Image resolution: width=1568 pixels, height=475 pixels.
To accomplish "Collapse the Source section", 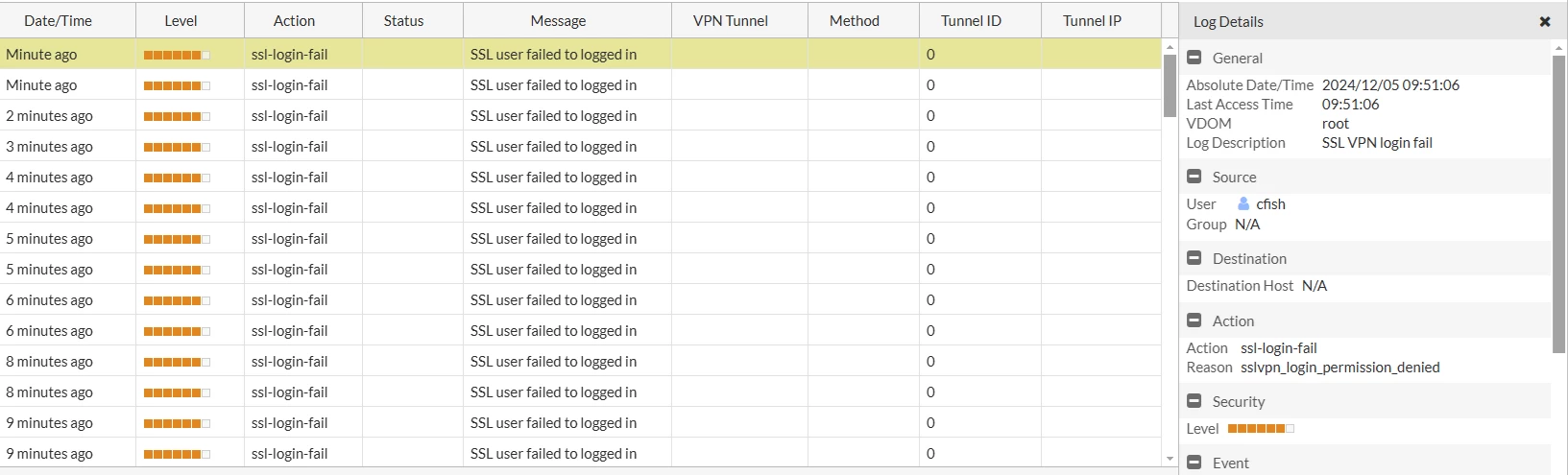I will point(1194,177).
